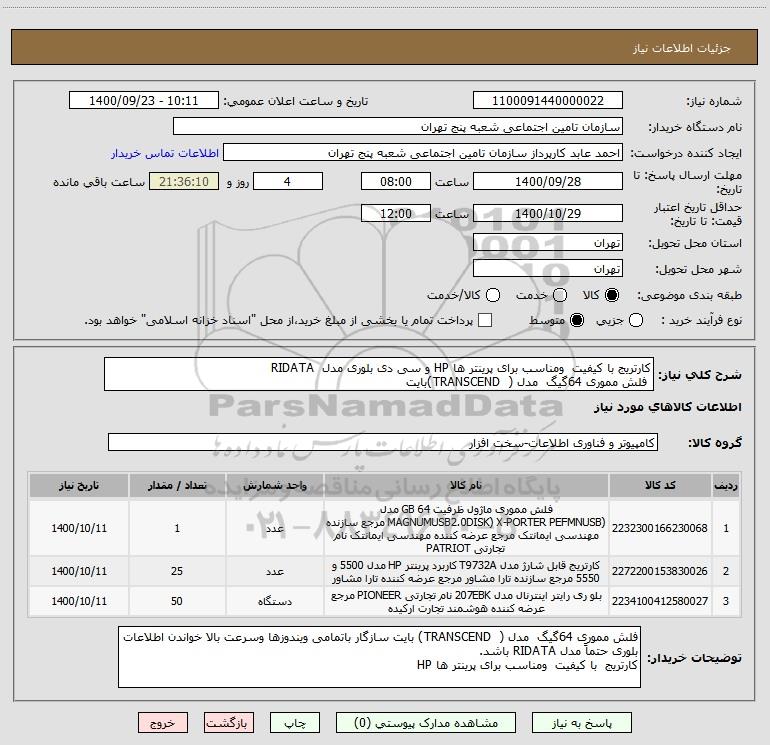Click the buyer organization name field
Screen dimensions: 770x745
click(x=398, y=127)
